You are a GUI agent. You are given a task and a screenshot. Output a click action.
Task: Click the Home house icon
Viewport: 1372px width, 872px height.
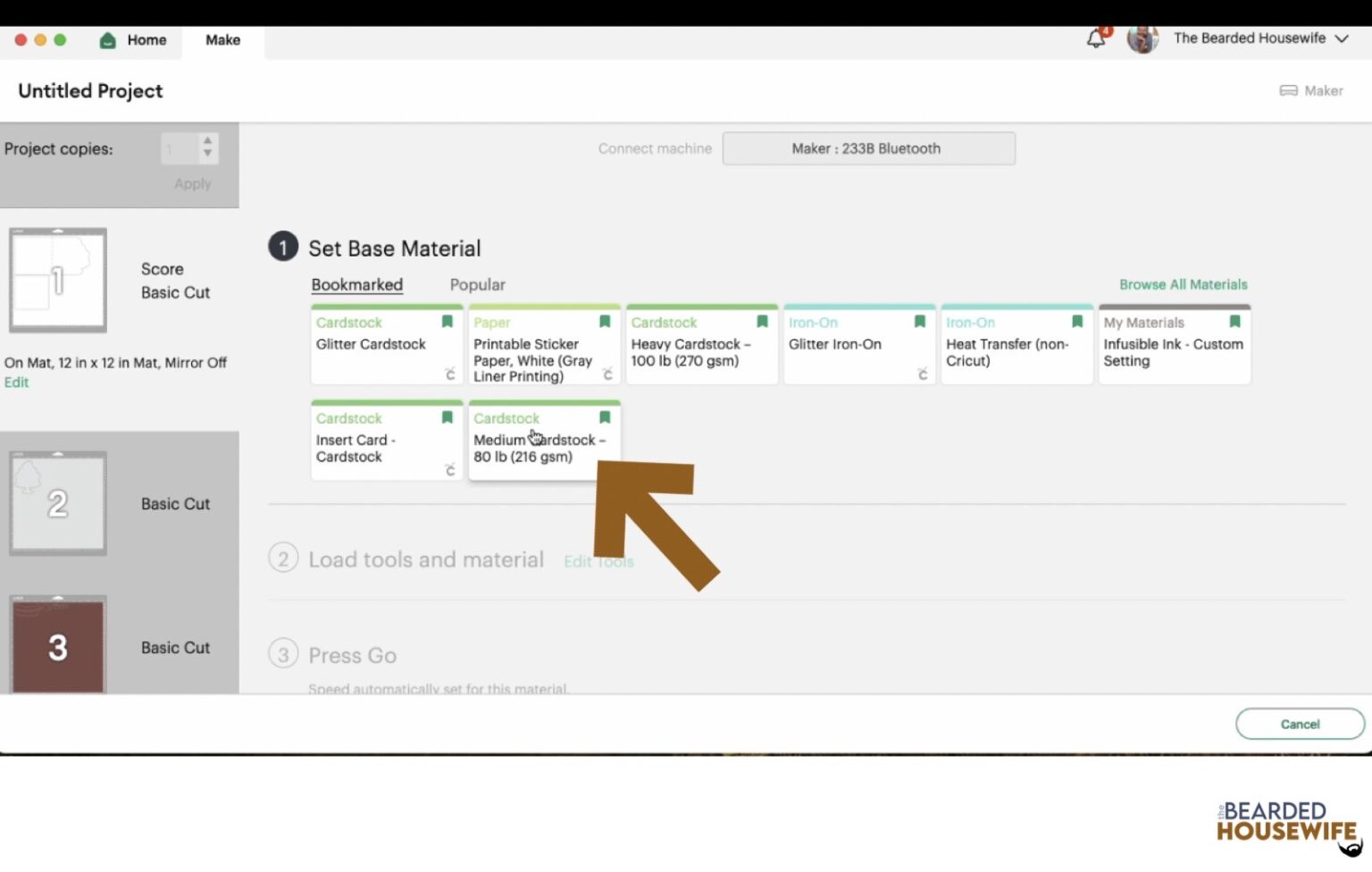coord(108,40)
